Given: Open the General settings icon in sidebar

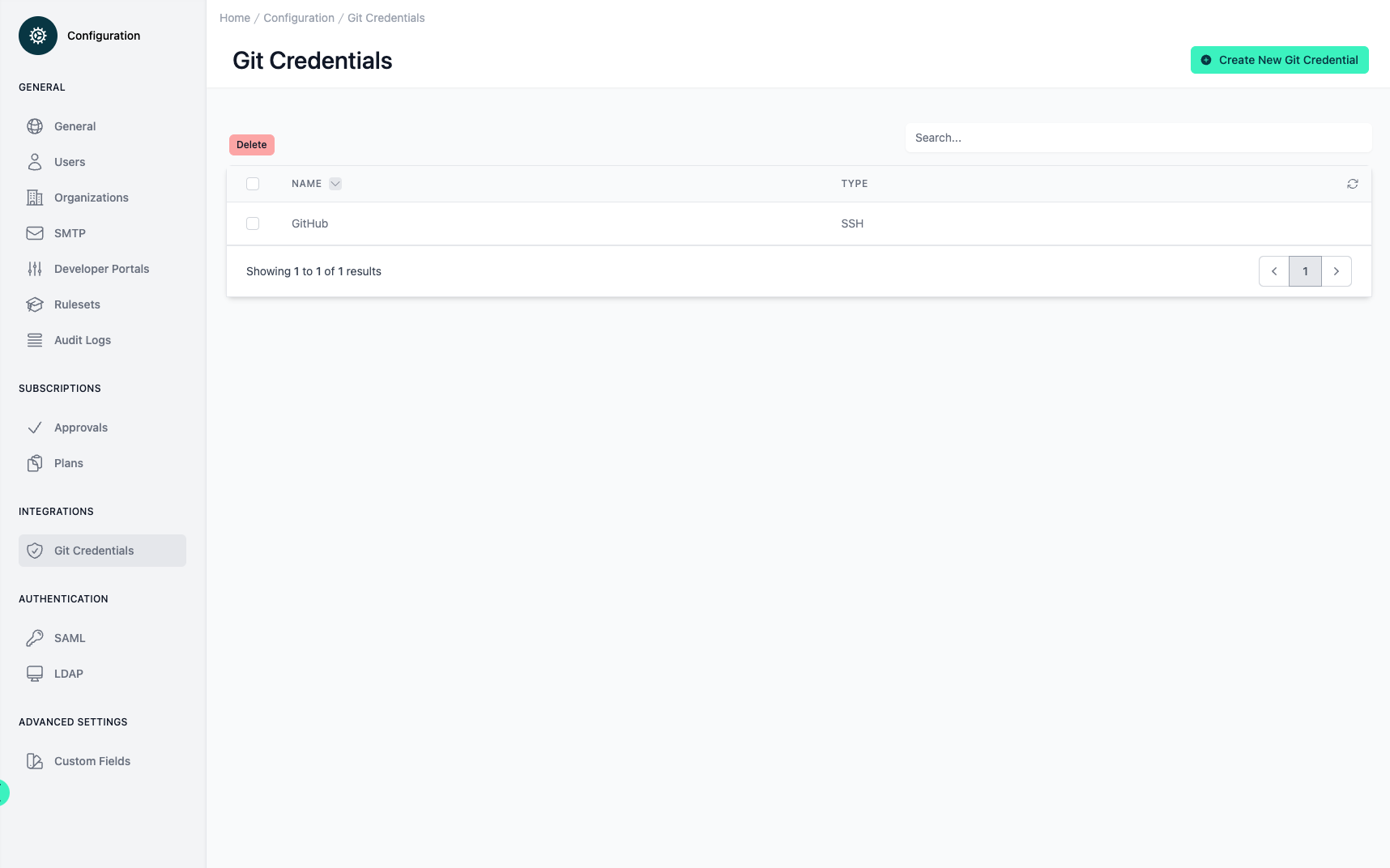Looking at the screenshot, I should 35,126.
